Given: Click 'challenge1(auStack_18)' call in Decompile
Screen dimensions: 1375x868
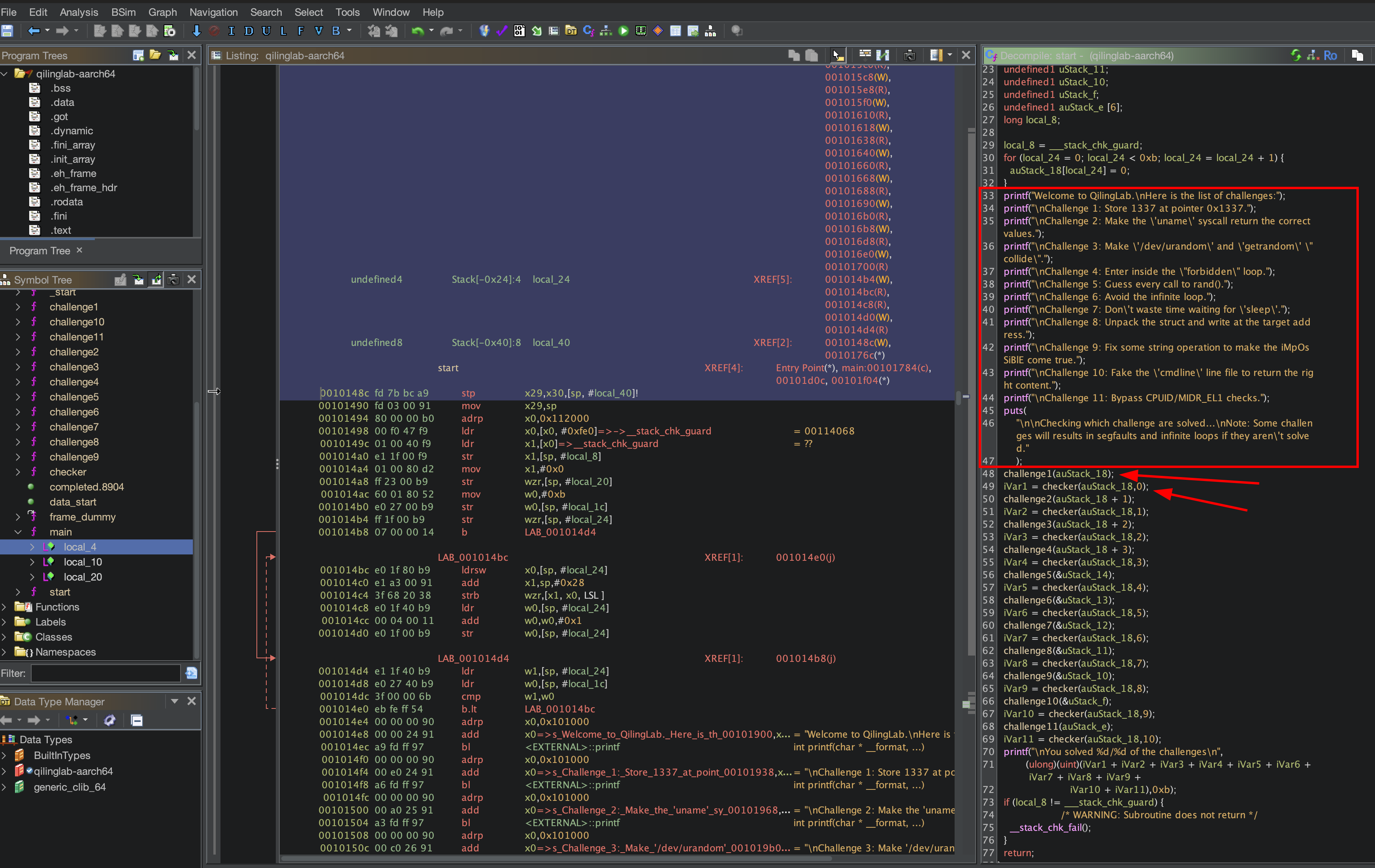Looking at the screenshot, I should click(1058, 473).
